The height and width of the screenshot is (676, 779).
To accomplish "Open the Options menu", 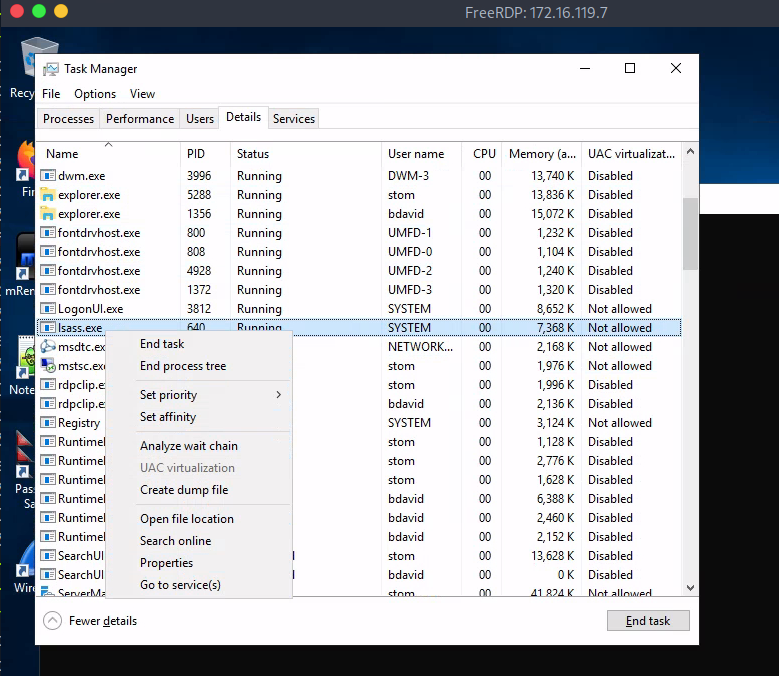I will tap(95, 94).
